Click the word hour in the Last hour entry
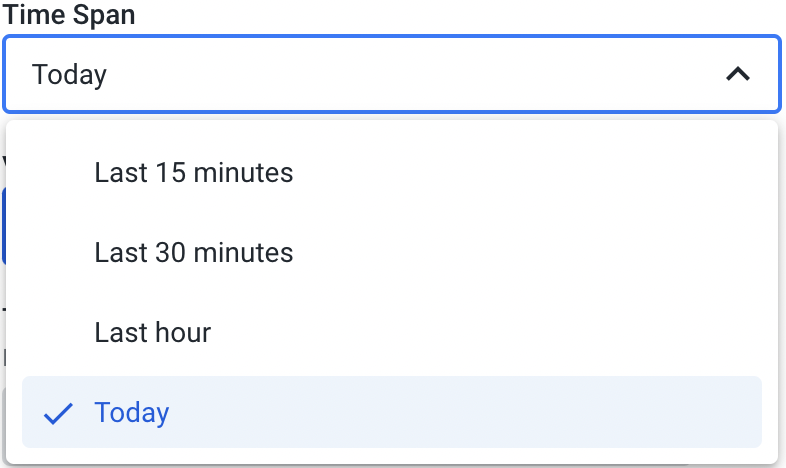 tap(183, 333)
